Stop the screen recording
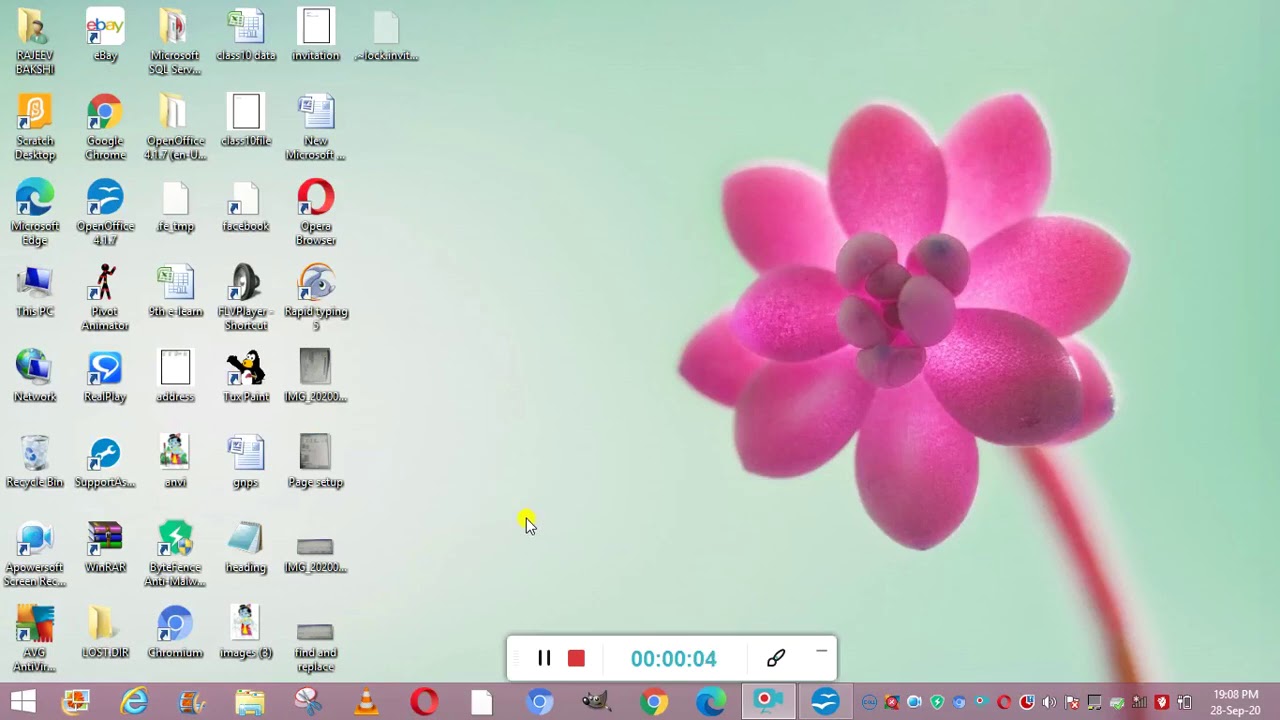Viewport: 1280px width, 720px height. pos(576,658)
